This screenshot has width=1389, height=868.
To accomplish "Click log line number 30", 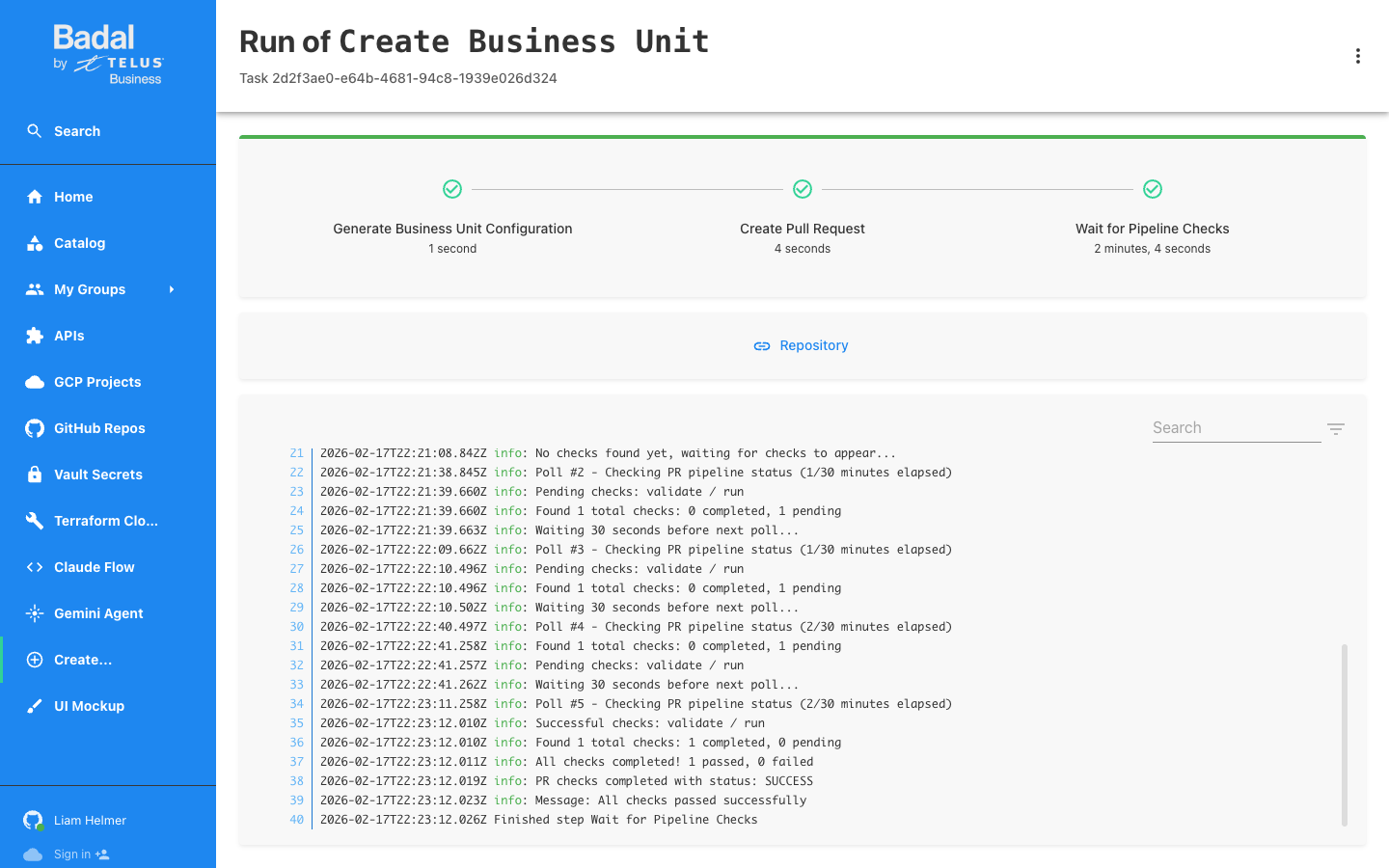I will coord(296,627).
